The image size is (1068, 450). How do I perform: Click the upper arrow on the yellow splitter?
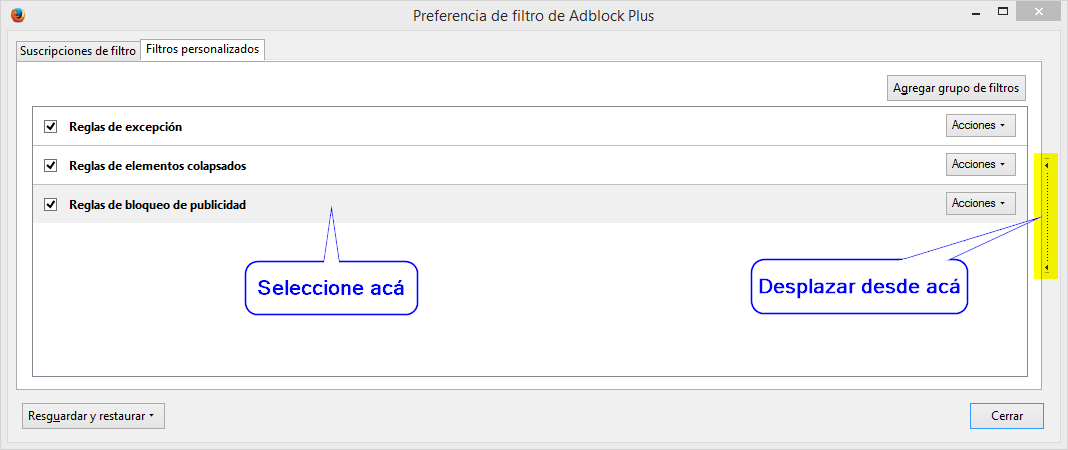1046,165
